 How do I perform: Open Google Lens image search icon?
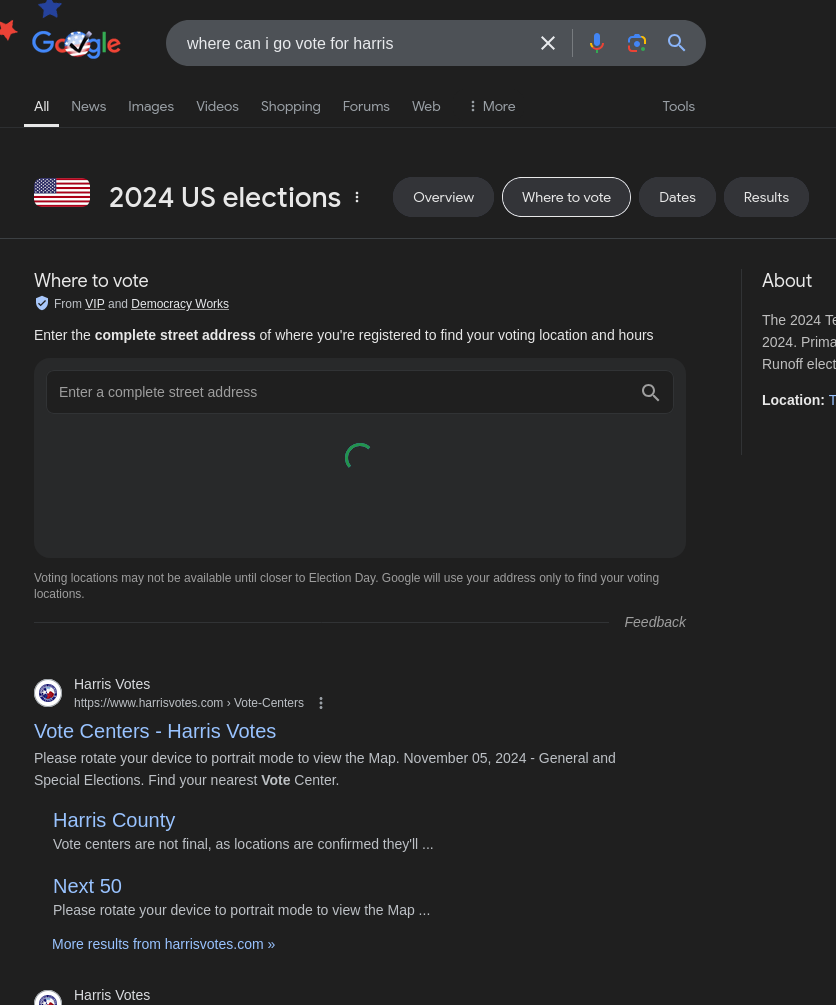[x=637, y=43]
